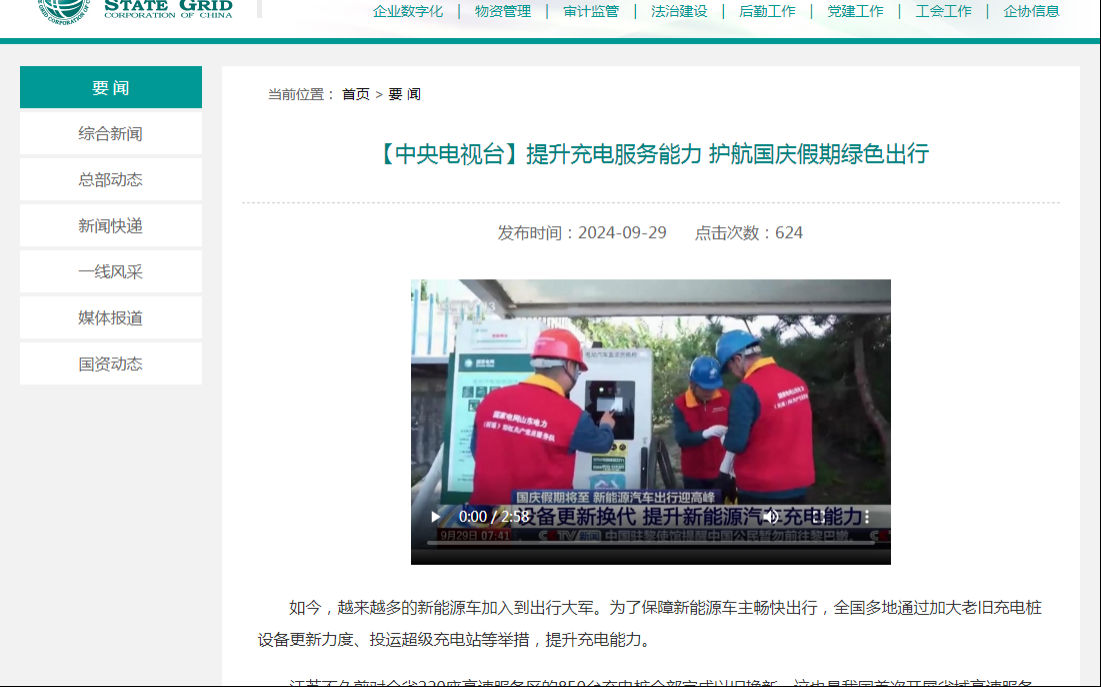Go to 综合新闻 in the sidebar

pyautogui.click(x=111, y=133)
